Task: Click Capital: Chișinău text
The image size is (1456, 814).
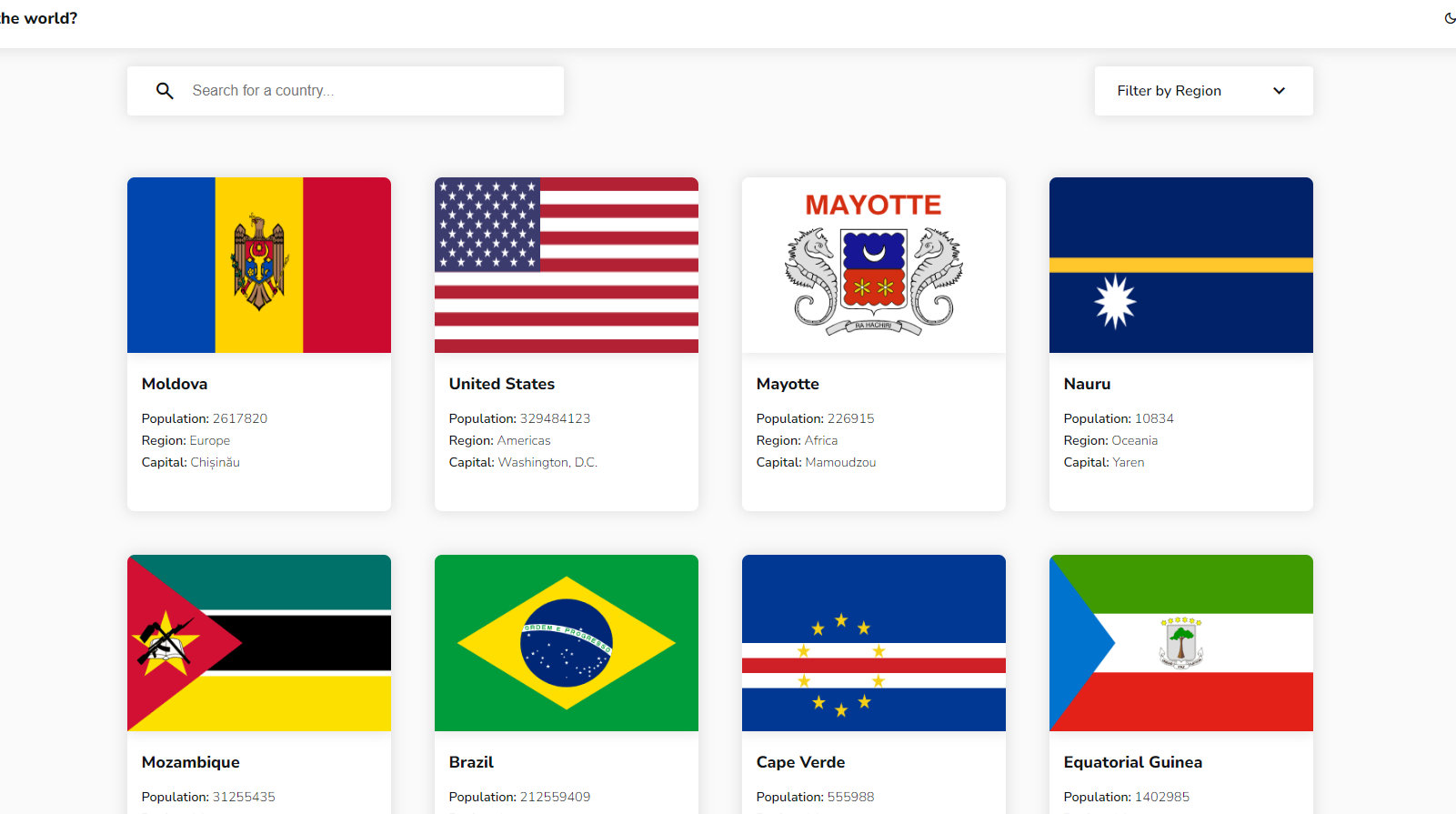Action: [x=191, y=462]
